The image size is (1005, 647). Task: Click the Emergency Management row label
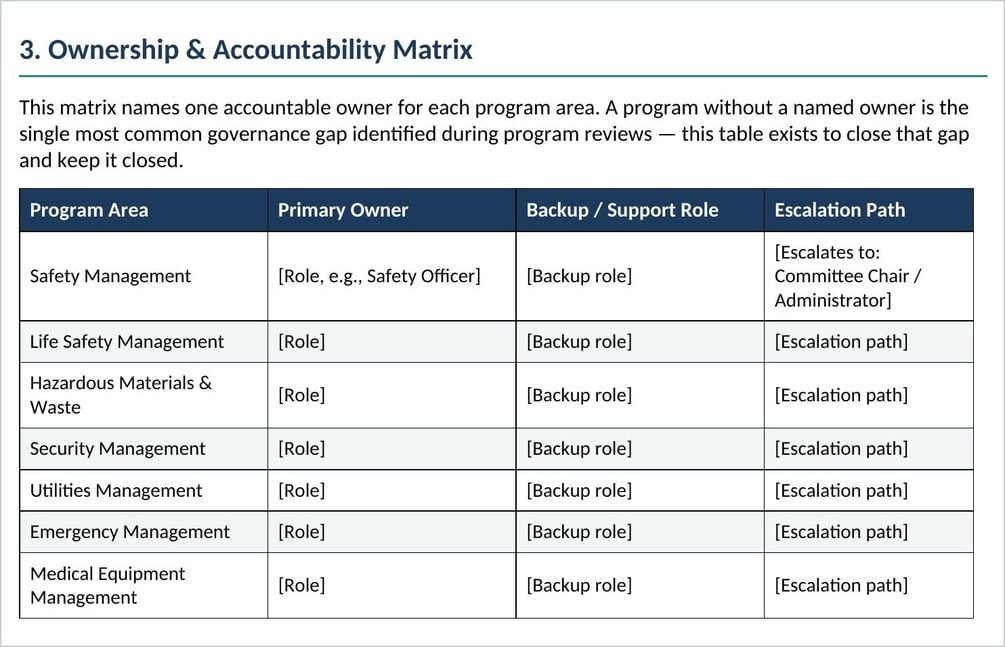coord(129,532)
